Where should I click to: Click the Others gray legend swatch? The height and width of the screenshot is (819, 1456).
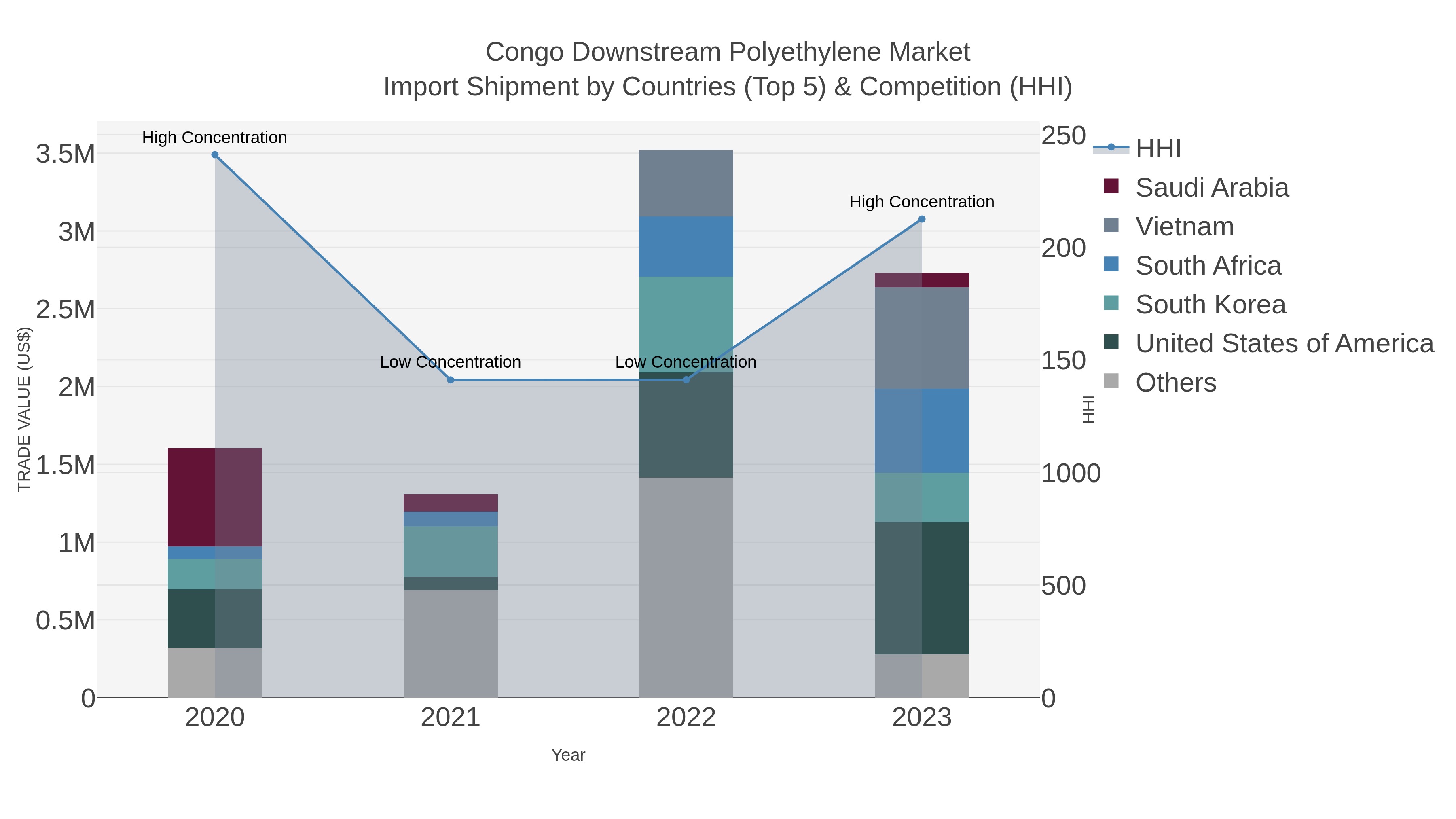point(1111,381)
